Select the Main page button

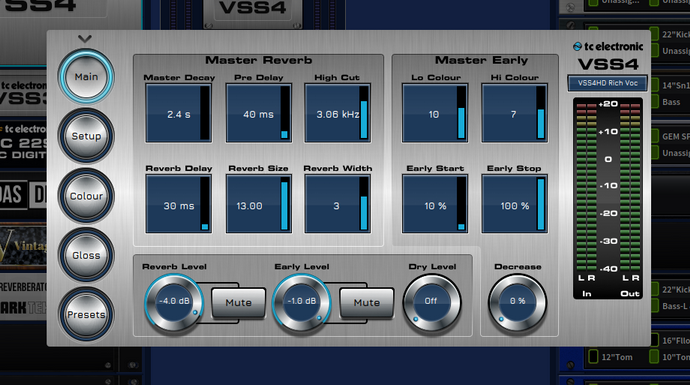tap(86, 77)
